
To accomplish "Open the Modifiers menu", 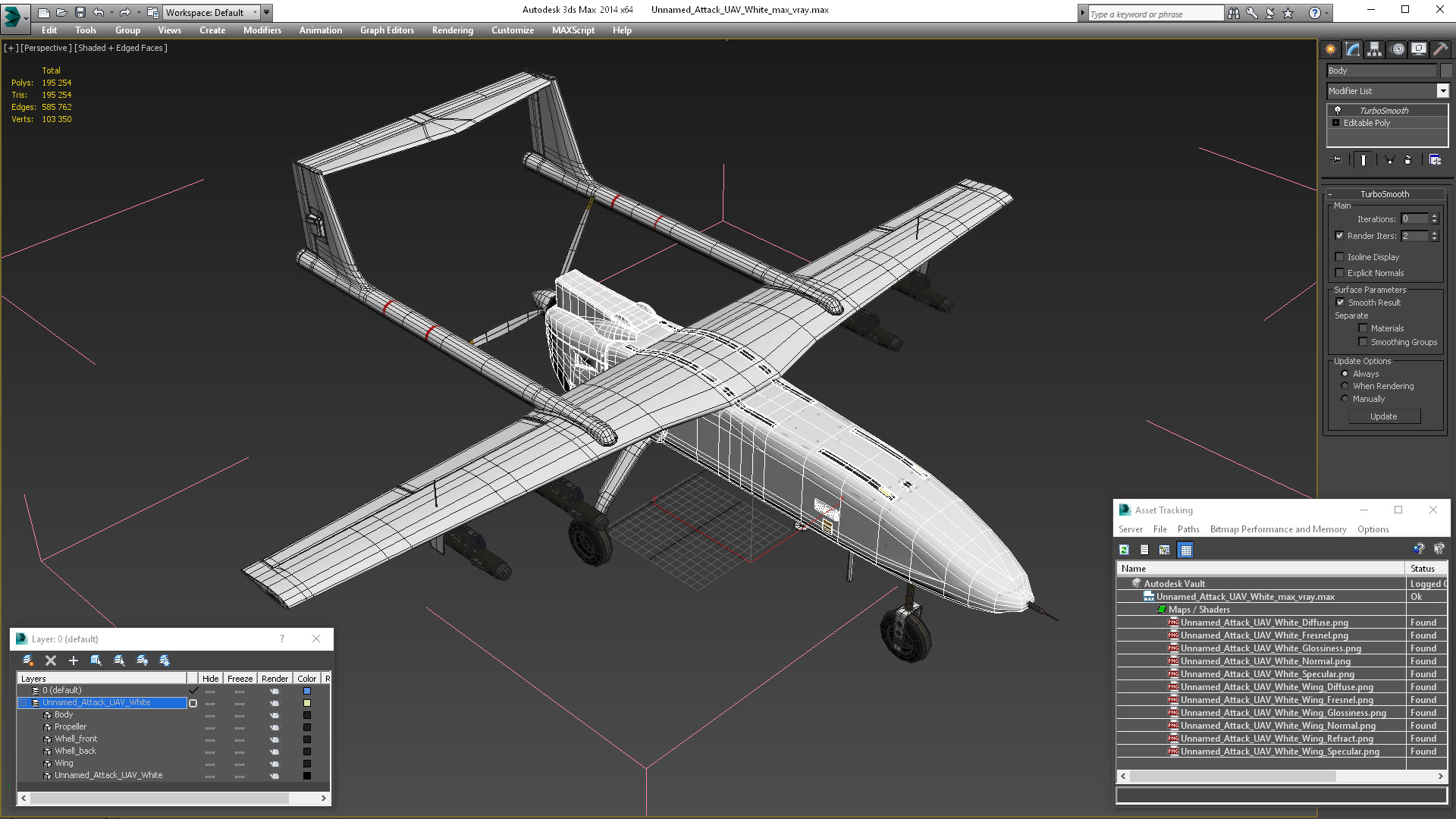I will coord(262,30).
